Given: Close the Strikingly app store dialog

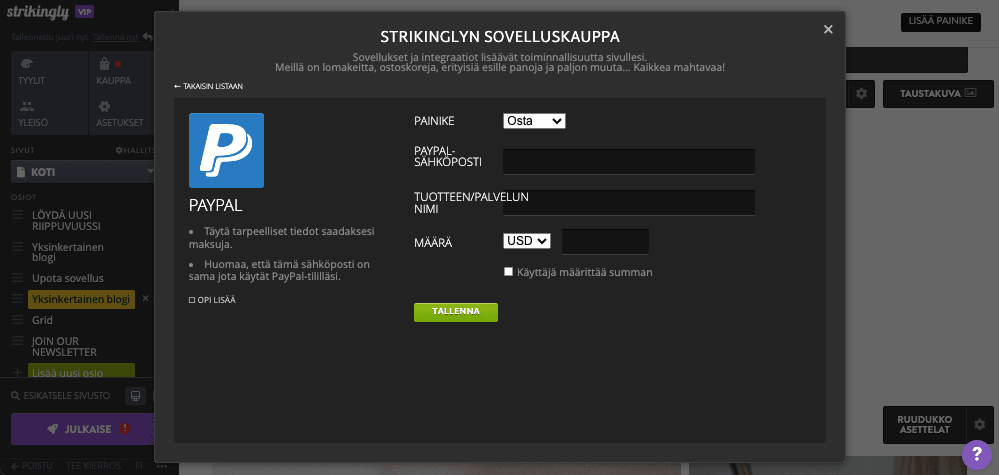Looking at the screenshot, I should coord(828,29).
